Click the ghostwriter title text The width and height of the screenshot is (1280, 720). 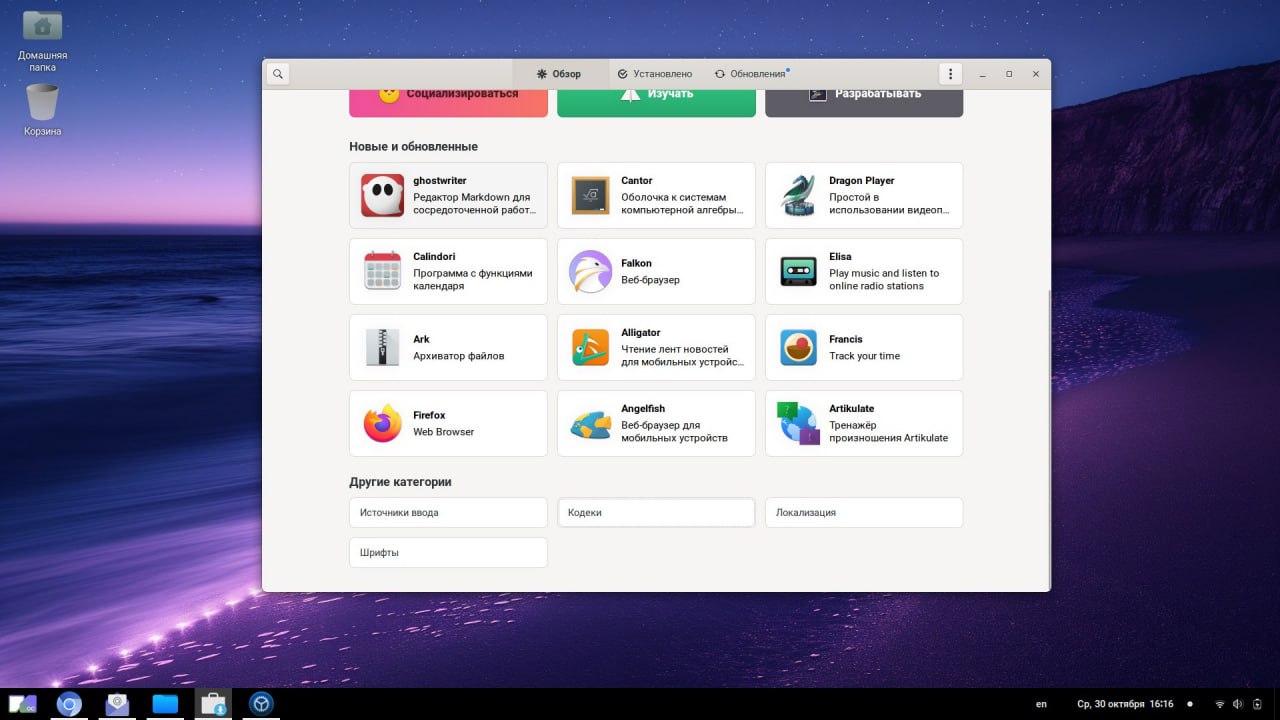[x=440, y=181]
